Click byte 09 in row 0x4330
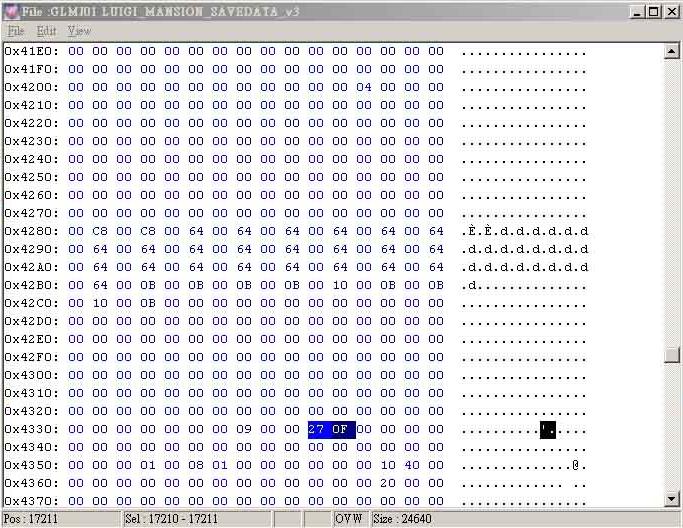Image resolution: width=683 pixels, height=528 pixels. [244, 430]
